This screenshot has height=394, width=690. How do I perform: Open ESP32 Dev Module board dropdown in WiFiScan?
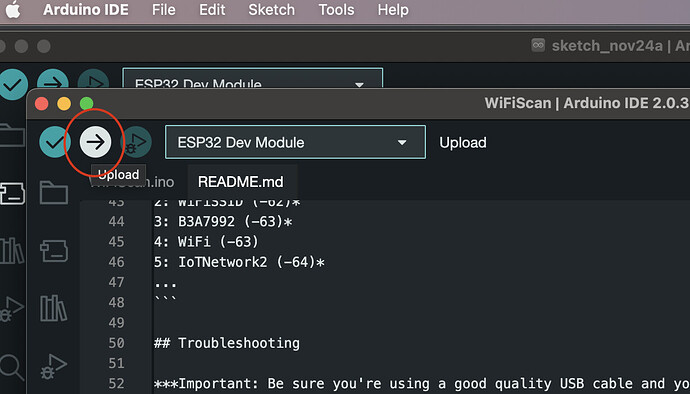click(295, 142)
